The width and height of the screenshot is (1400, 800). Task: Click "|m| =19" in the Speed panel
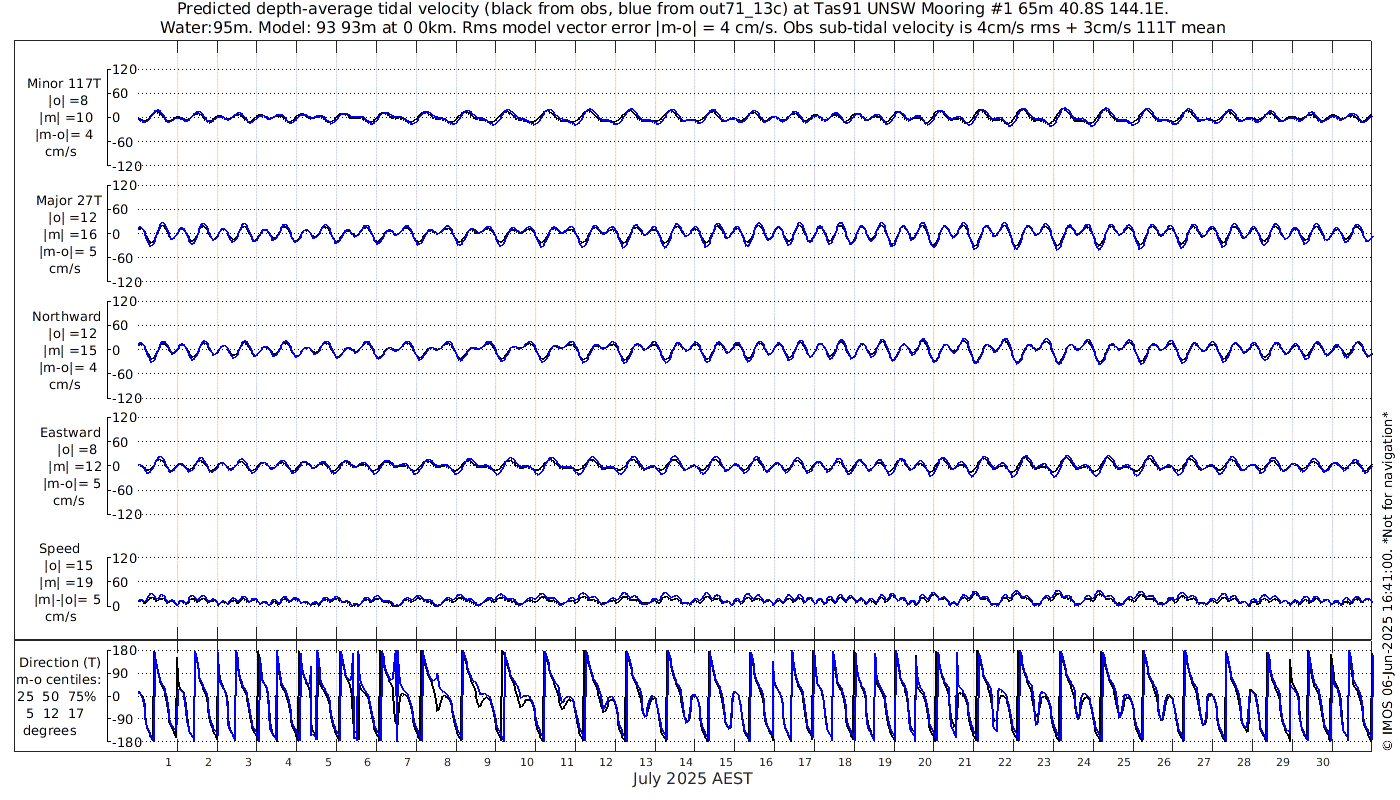coord(66,583)
